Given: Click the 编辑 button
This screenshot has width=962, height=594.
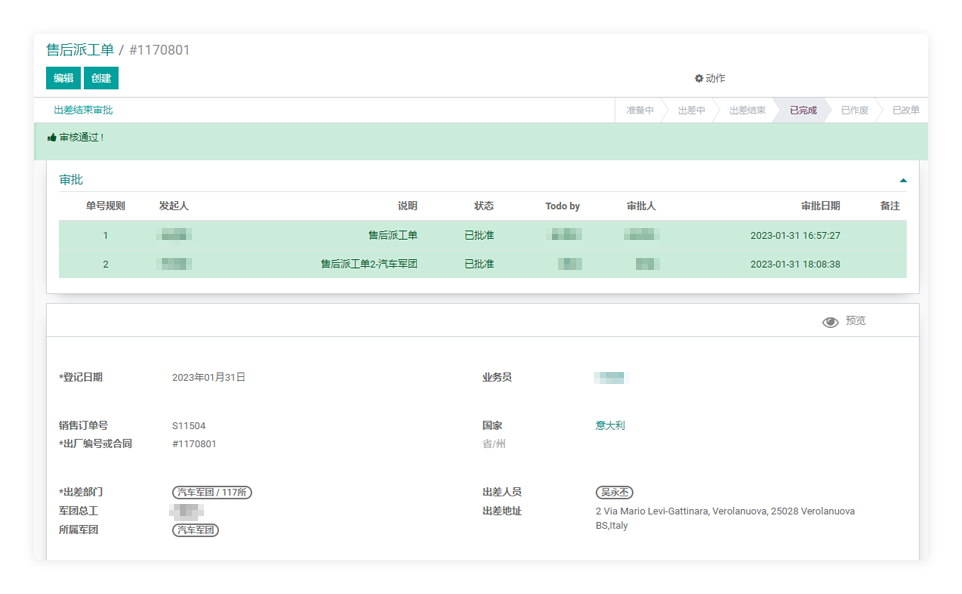Looking at the screenshot, I should (x=63, y=78).
